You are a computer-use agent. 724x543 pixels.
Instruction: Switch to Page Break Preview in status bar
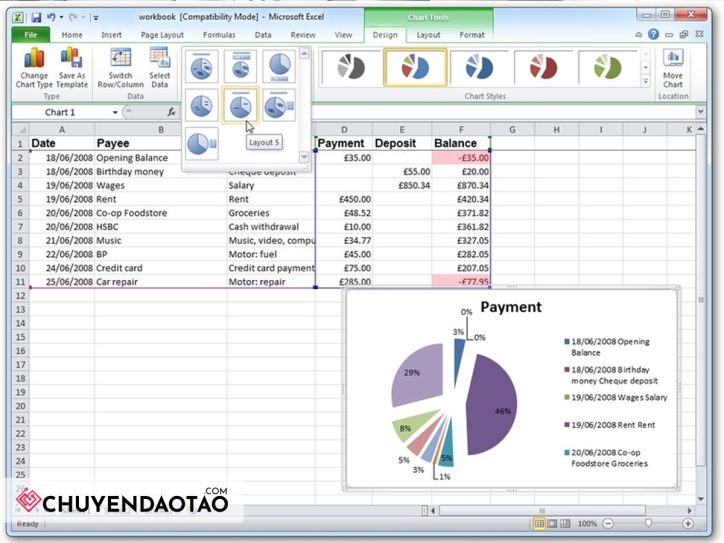point(565,524)
